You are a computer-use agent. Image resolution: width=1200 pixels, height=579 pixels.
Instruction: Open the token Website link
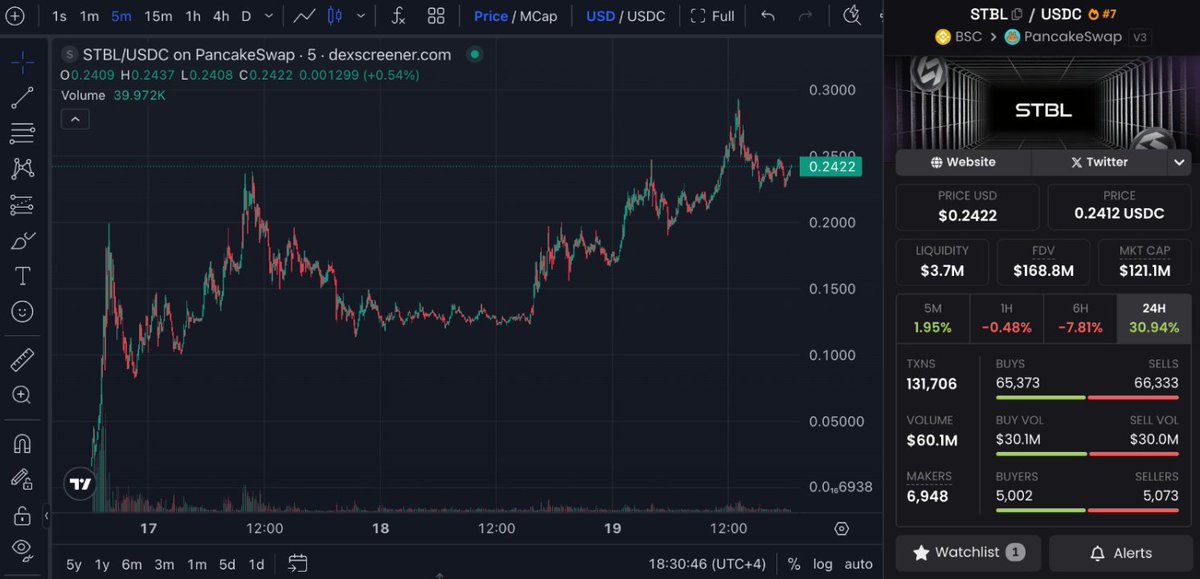963,162
